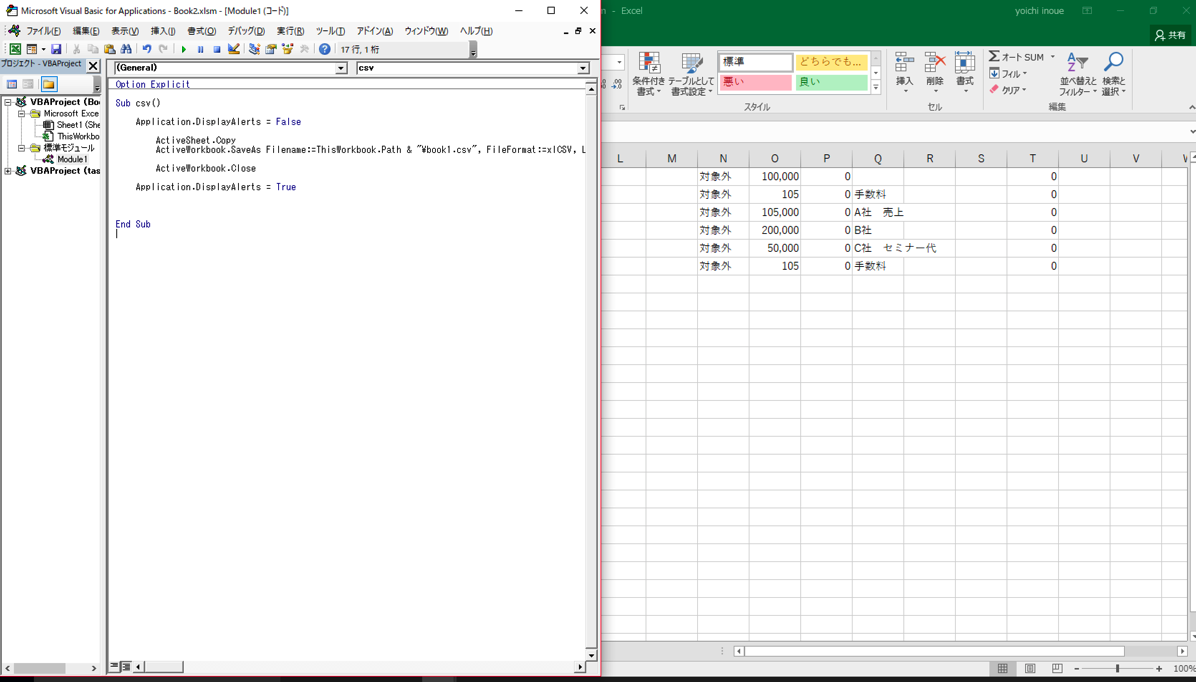Click the Save icon in the VBA toolbar
This screenshot has width=1196, height=682.
pyautogui.click(x=56, y=49)
